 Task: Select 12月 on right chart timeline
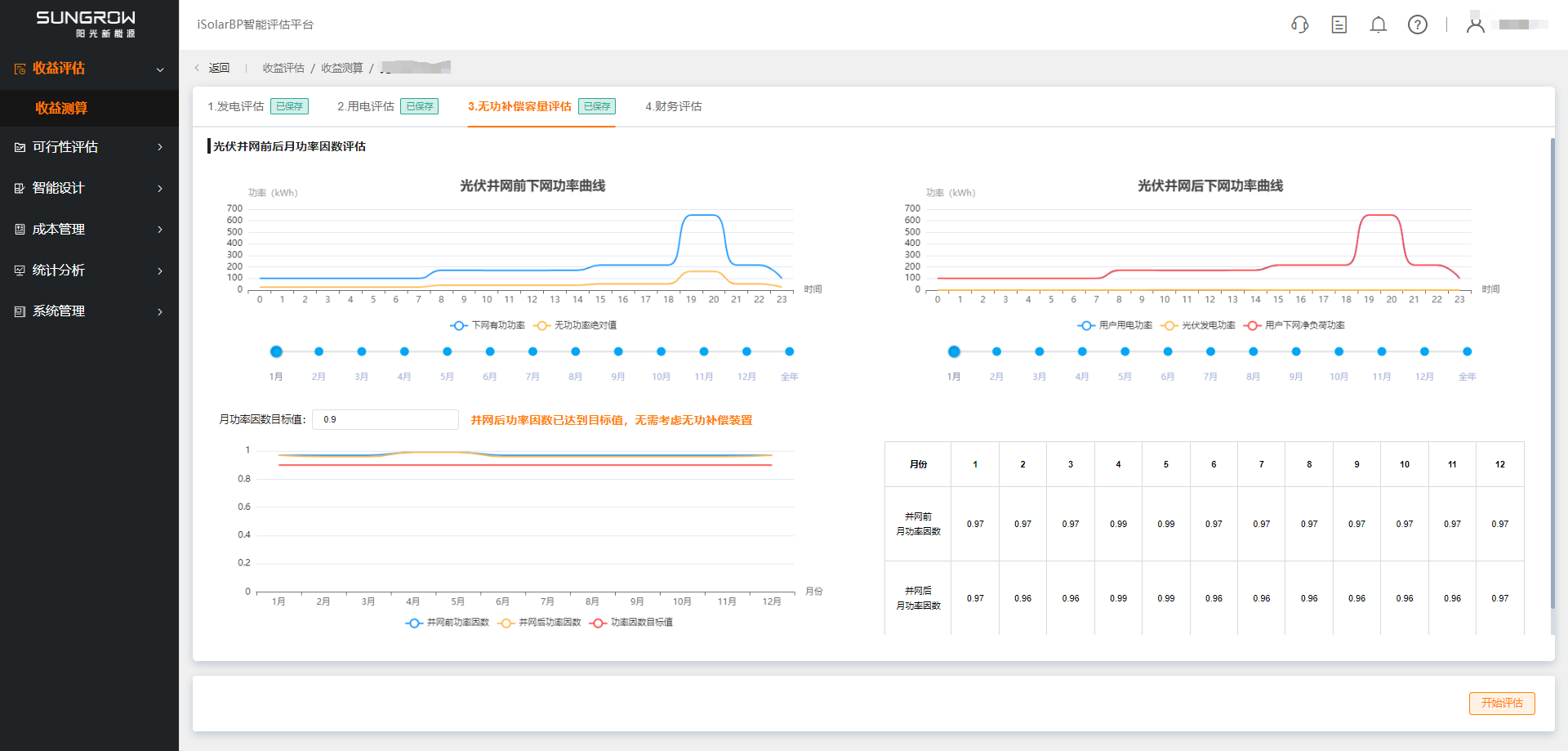1424,351
